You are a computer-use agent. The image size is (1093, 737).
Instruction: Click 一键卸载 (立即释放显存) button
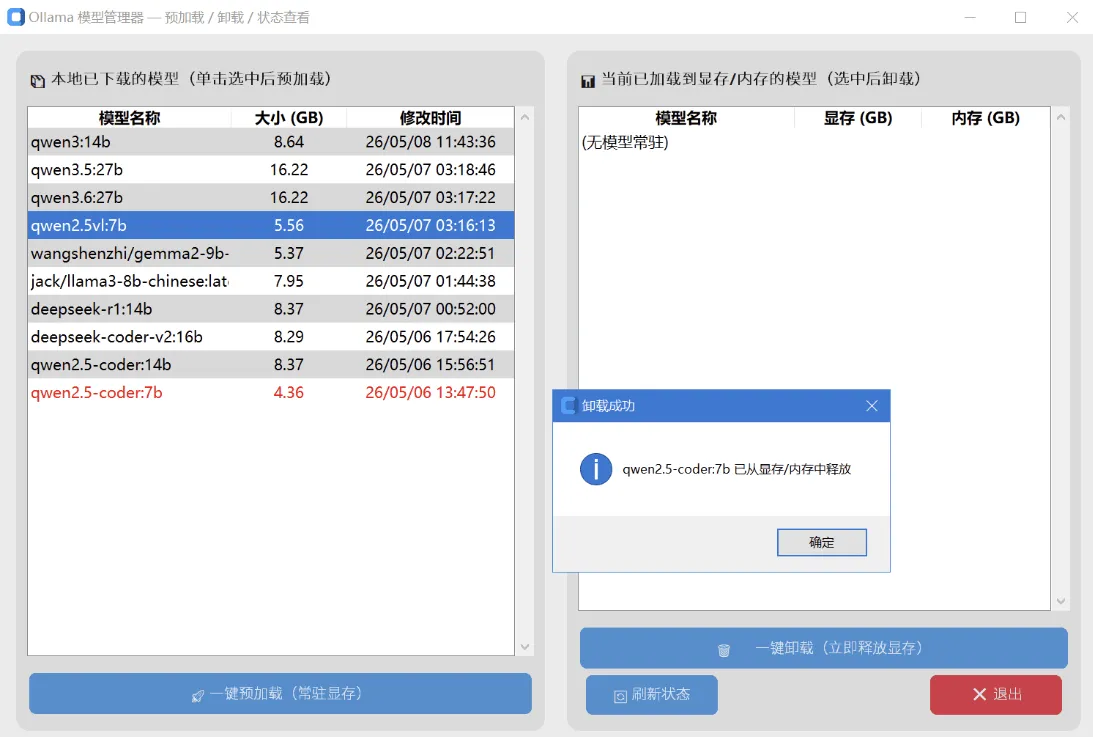coord(823,648)
